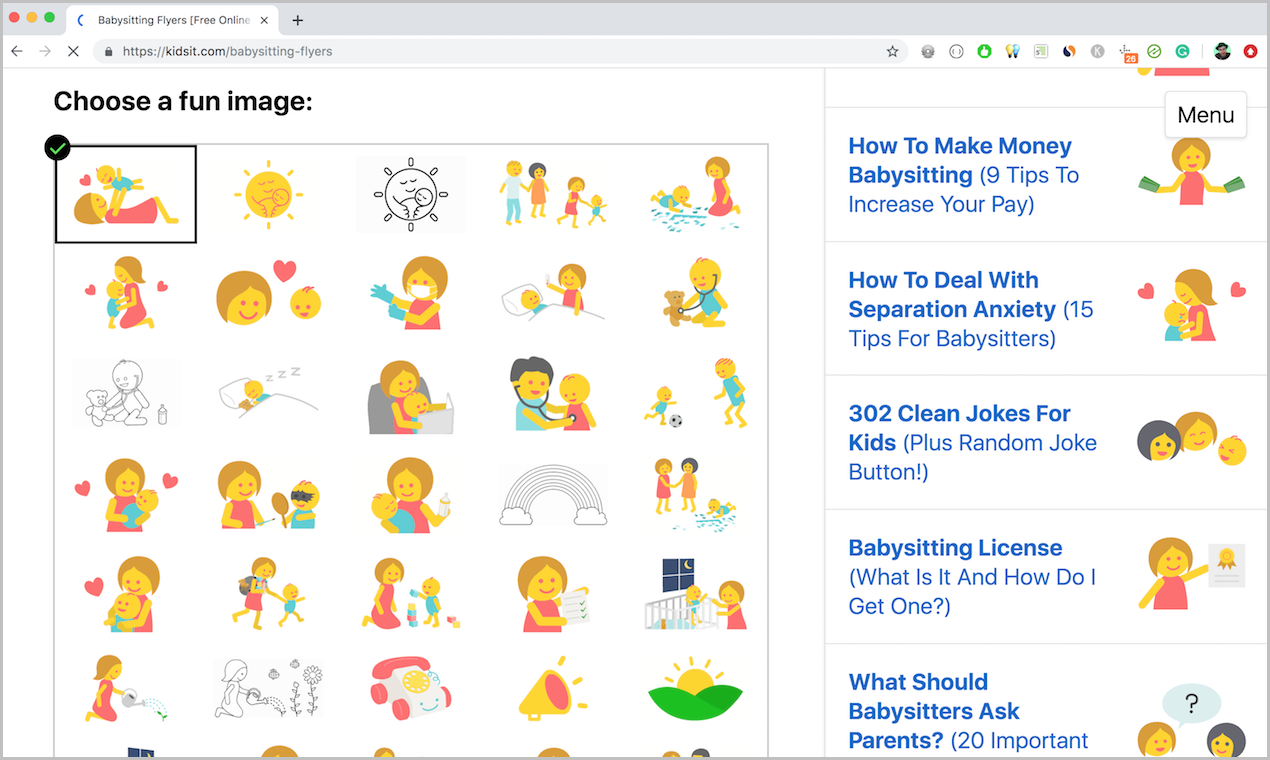Select the two sitters watching baby swim
The height and width of the screenshot is (760, 1270).
pos(696,495)
